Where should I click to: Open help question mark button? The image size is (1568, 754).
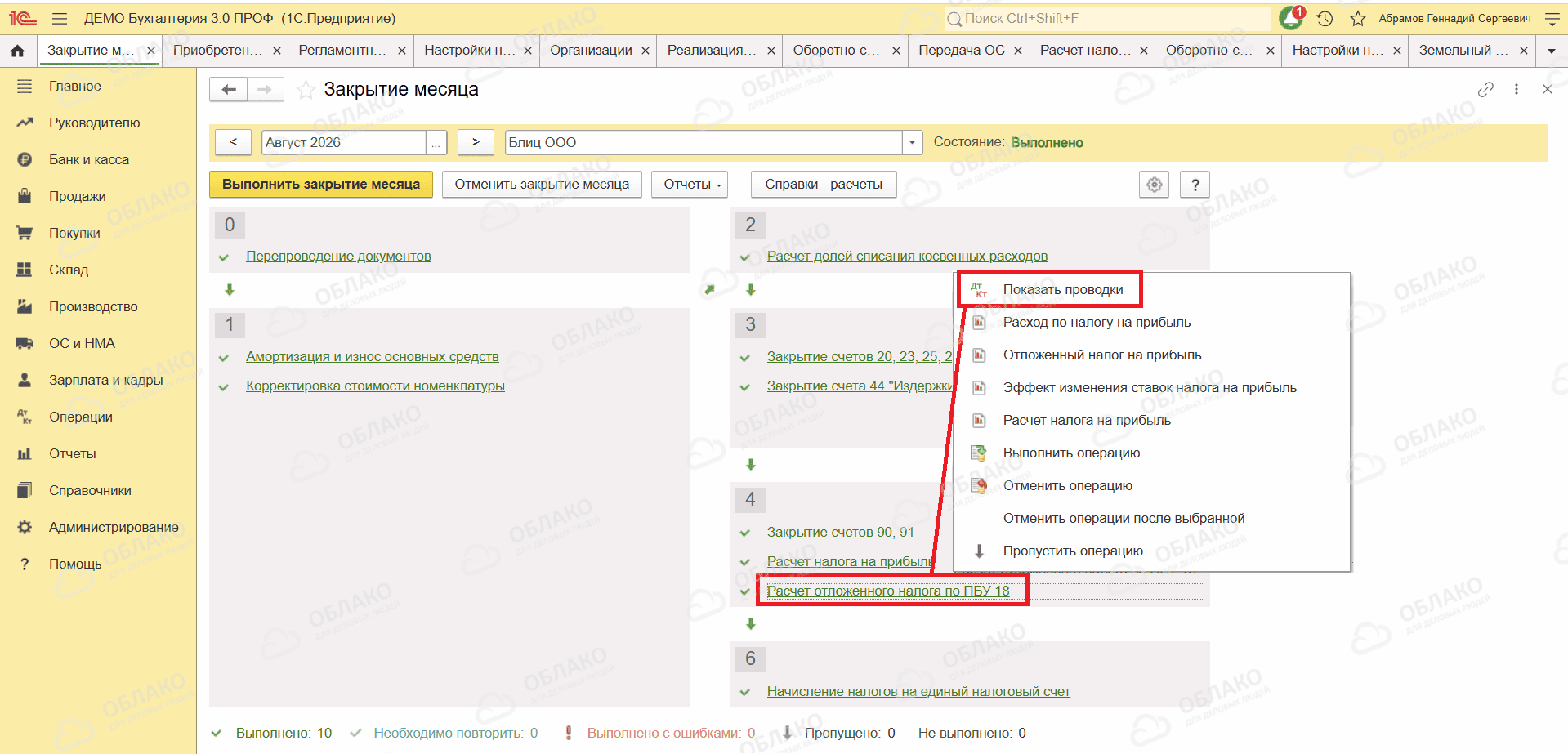tap(1195, 185)
